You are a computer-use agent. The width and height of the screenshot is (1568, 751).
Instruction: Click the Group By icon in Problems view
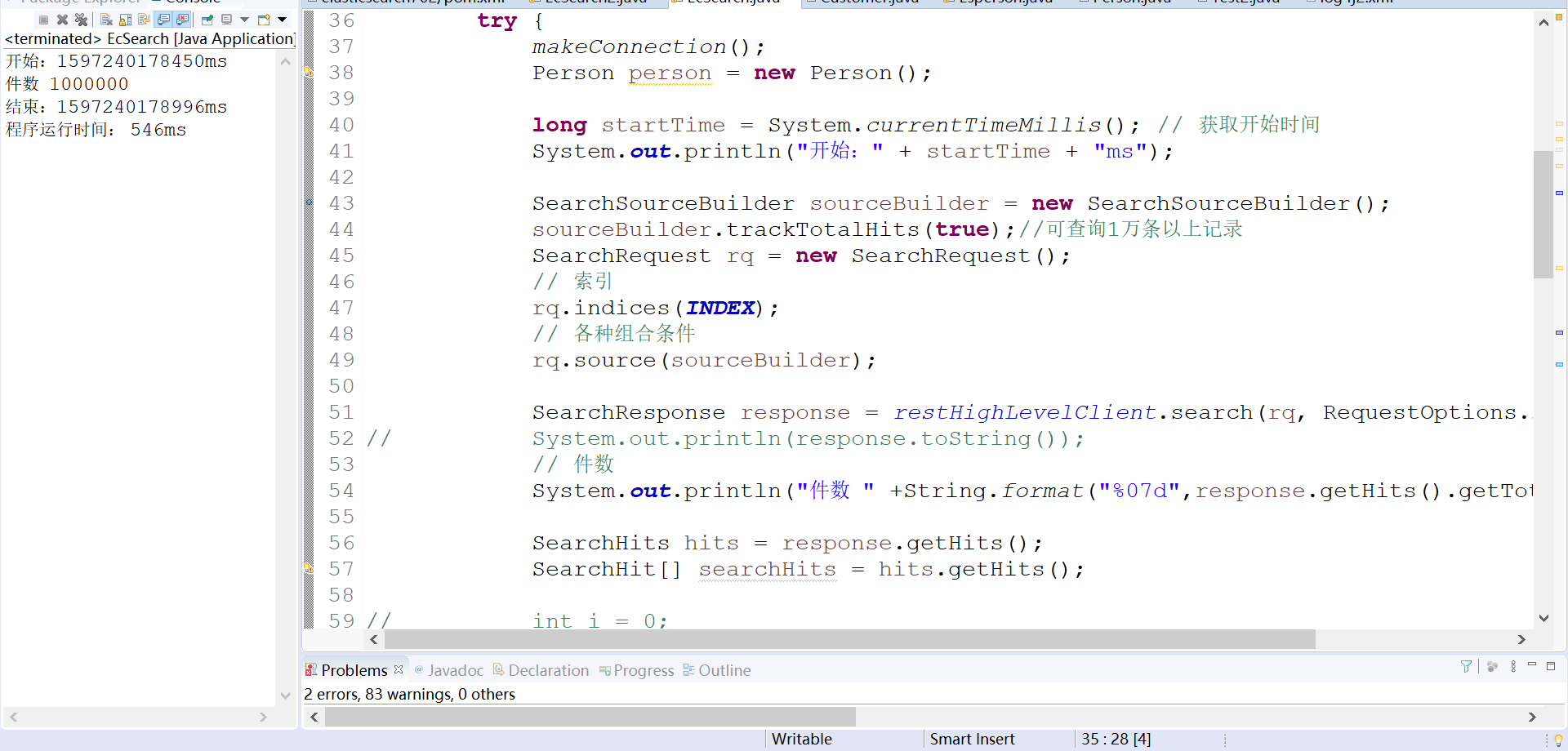point(1493,667)
